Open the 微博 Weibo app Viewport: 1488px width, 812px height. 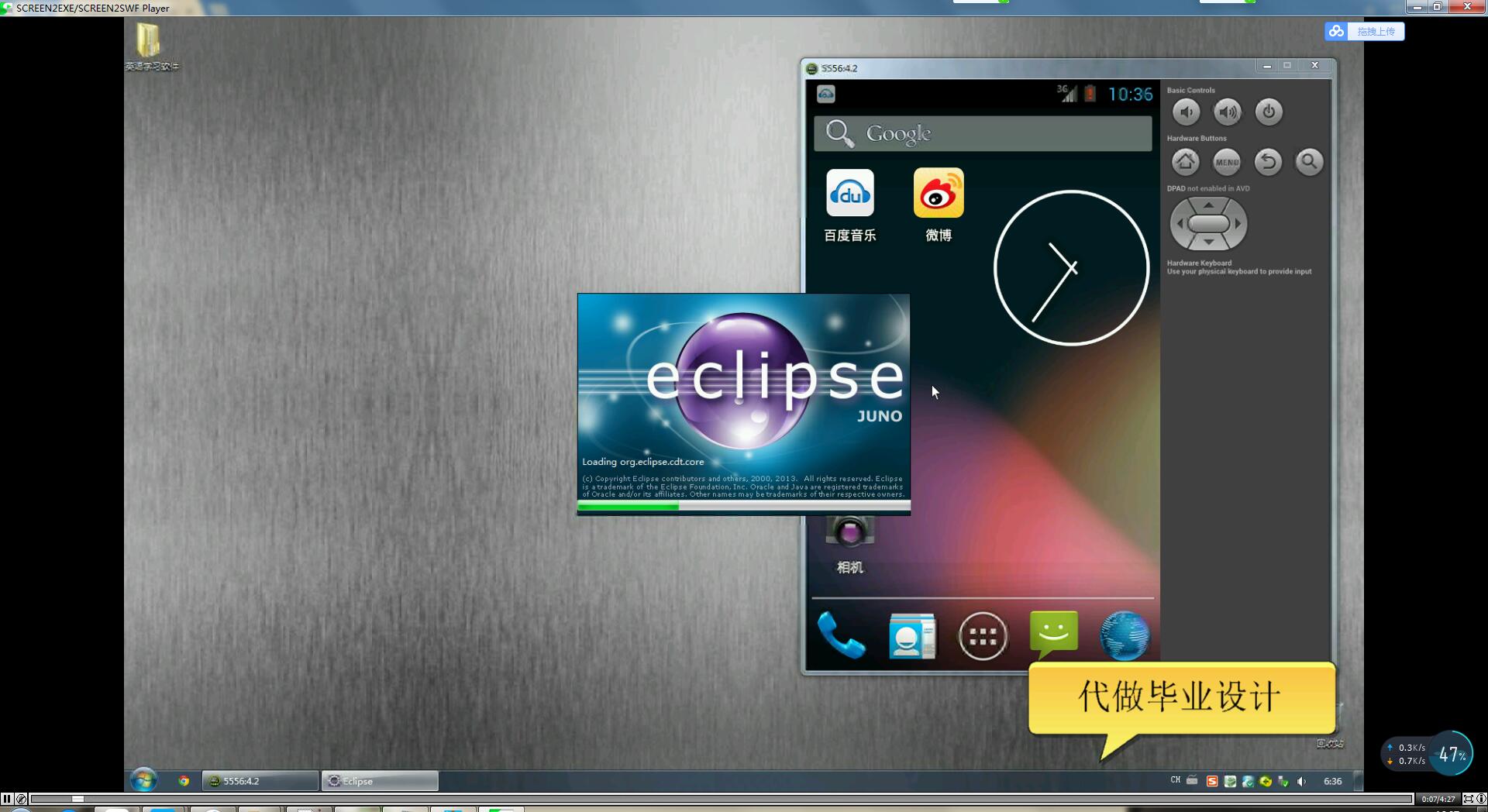(x=939, y=206)
